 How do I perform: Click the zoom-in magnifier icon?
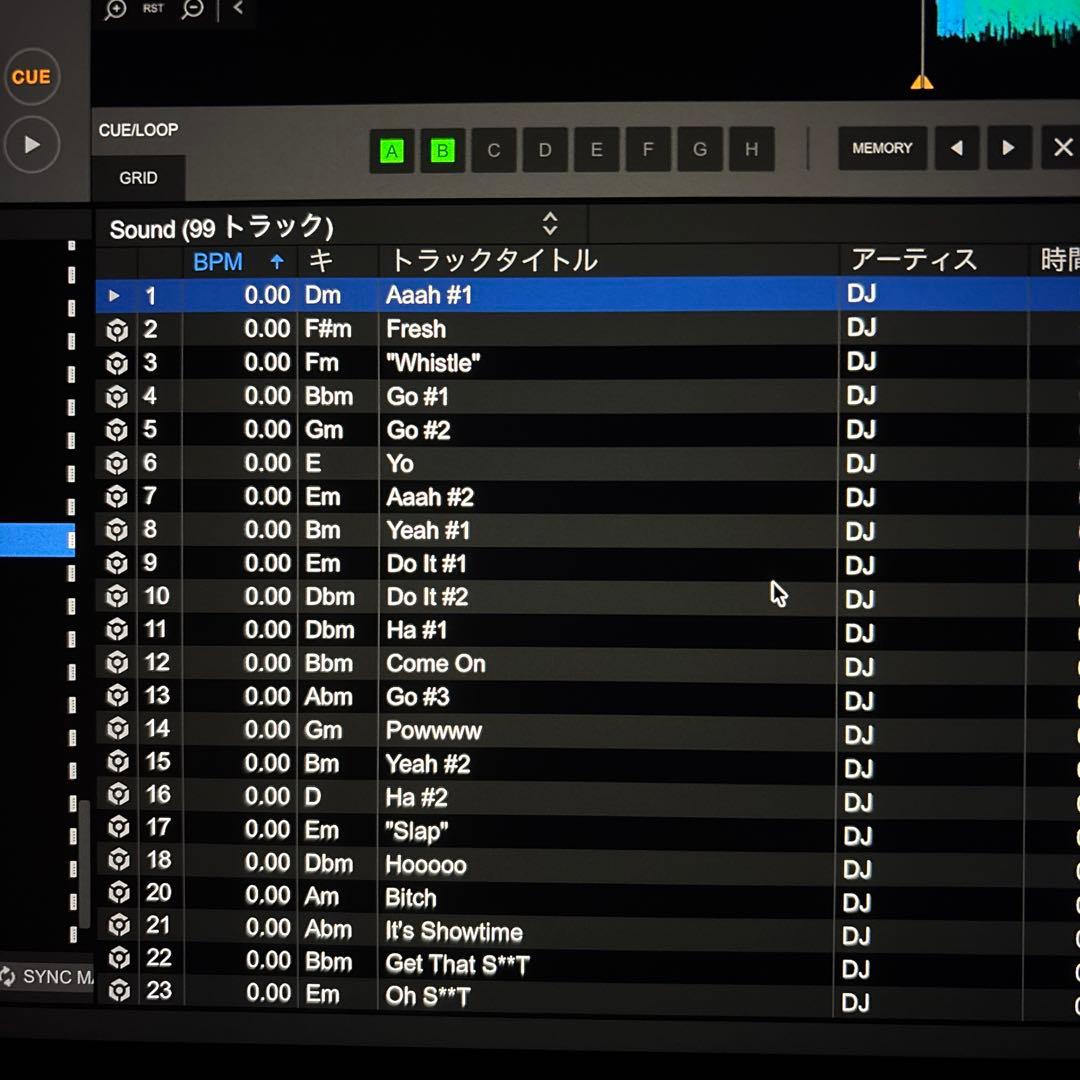point(114,10)
